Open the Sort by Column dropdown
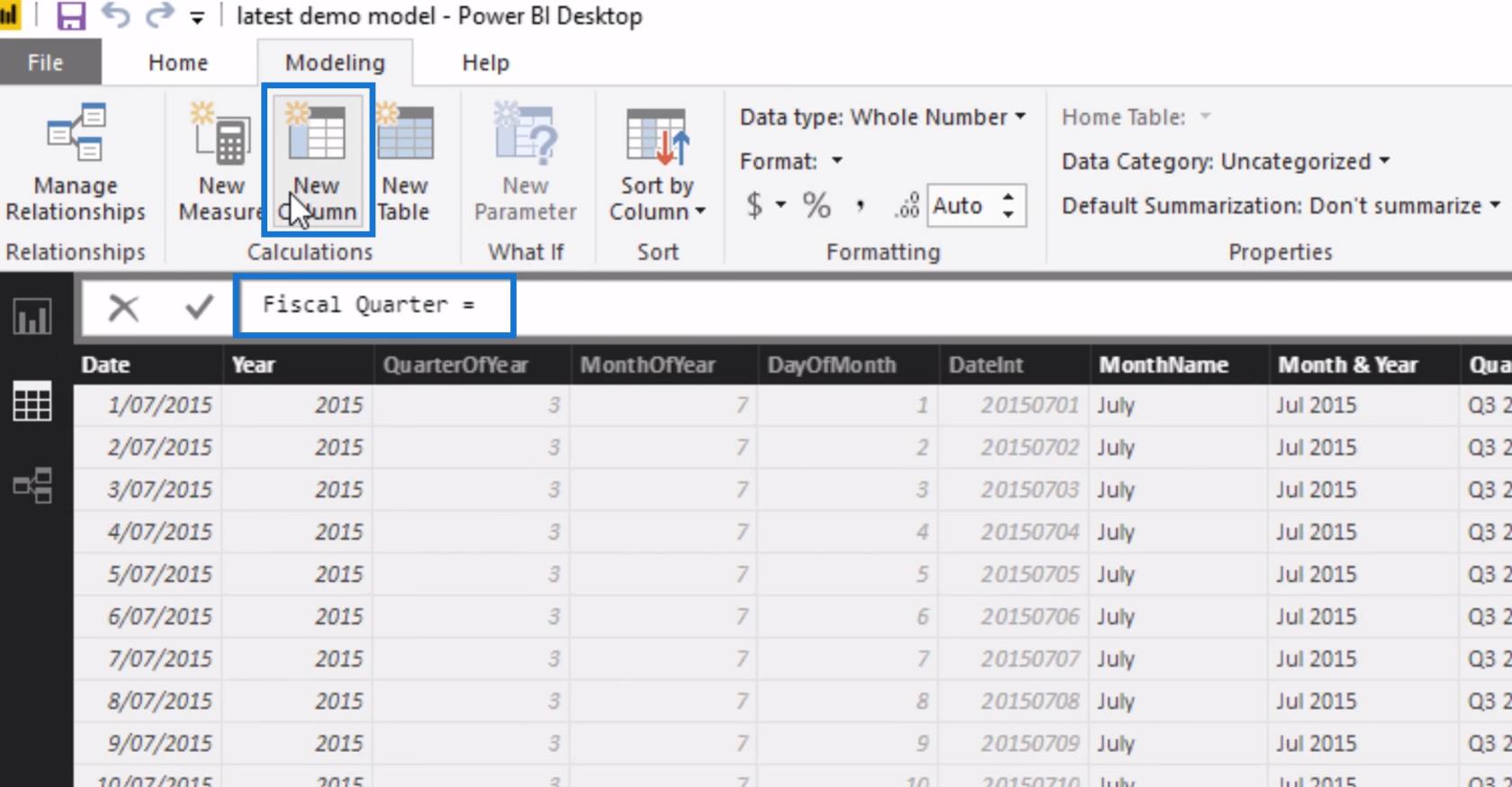1512x787 pixels. pos(657,162)
